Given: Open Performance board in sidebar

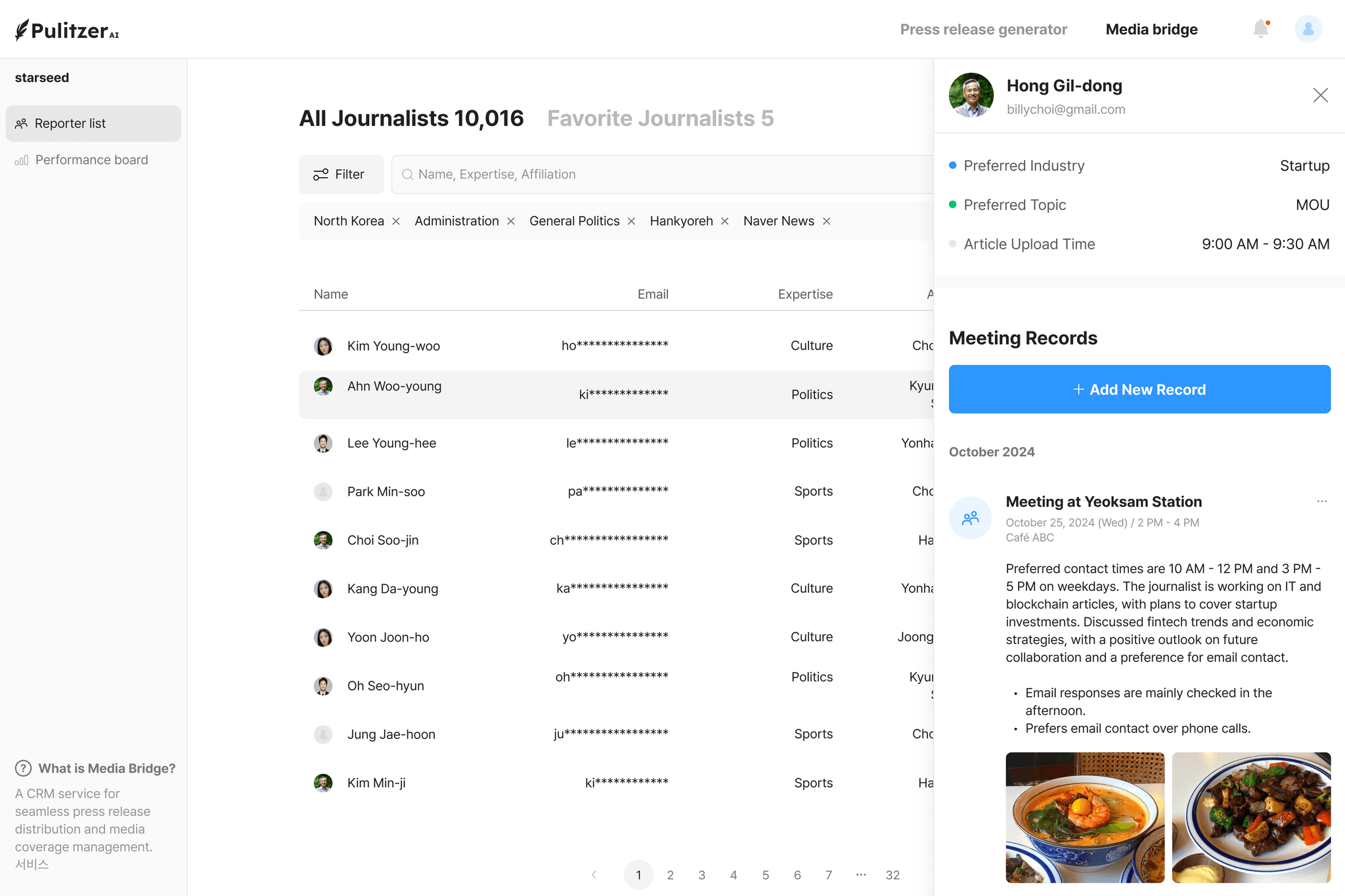Looking at the screenshot, I should (91, 160).
